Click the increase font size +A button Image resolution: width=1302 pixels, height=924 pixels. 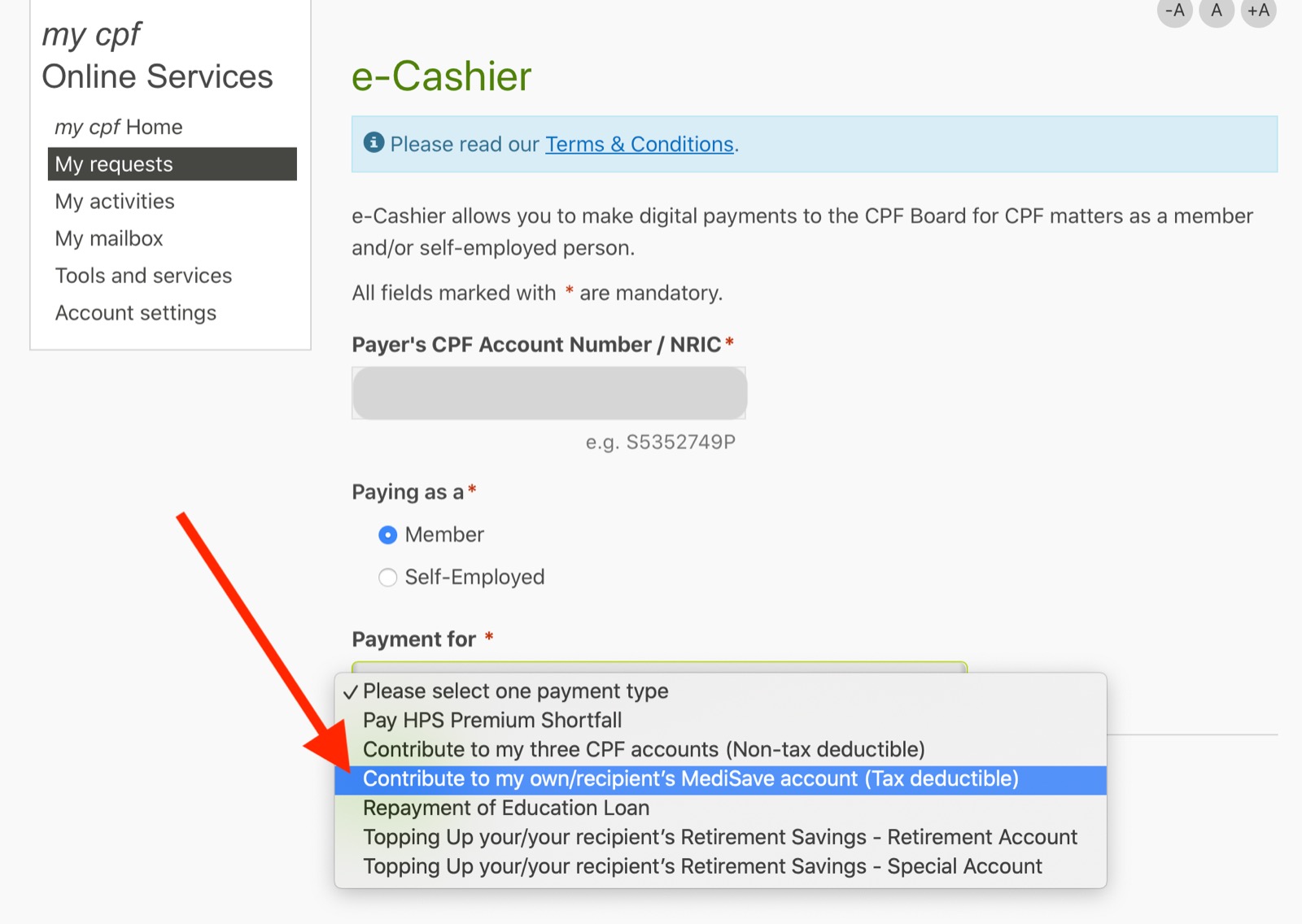click(1258, 11)
